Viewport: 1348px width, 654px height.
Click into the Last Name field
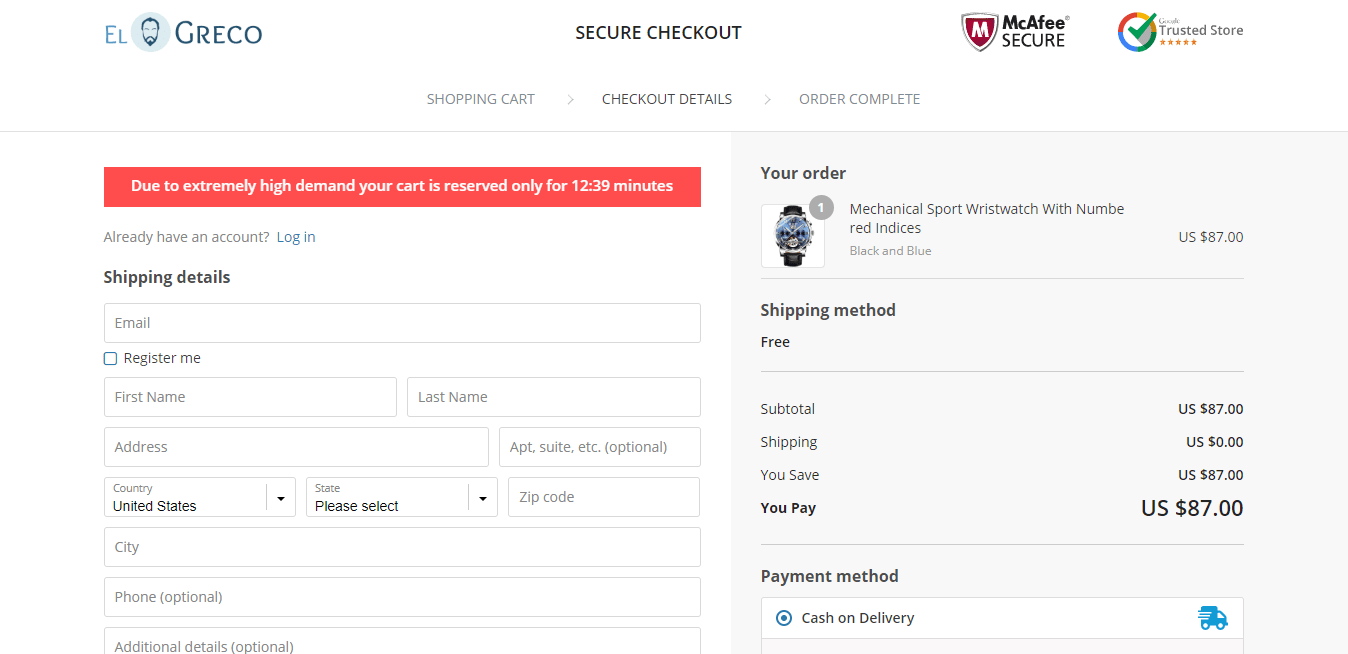pos(553,397)
